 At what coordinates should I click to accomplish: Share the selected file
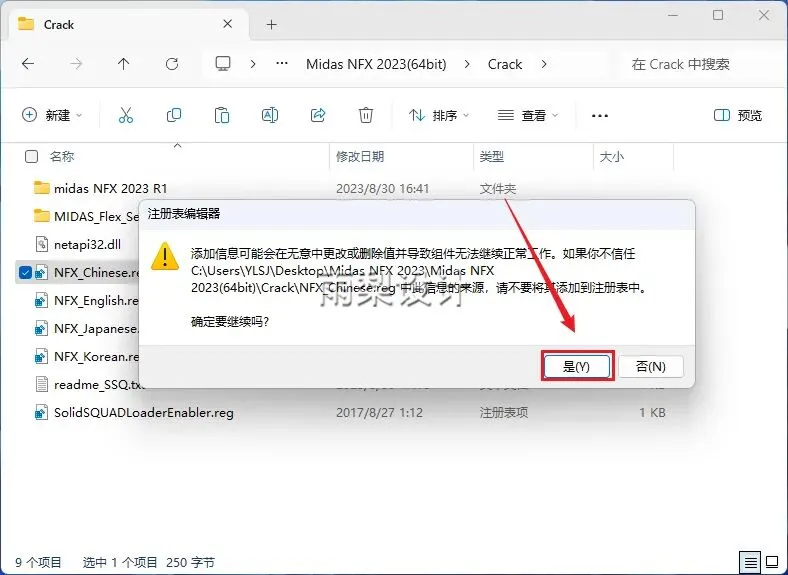coord(318,115)
